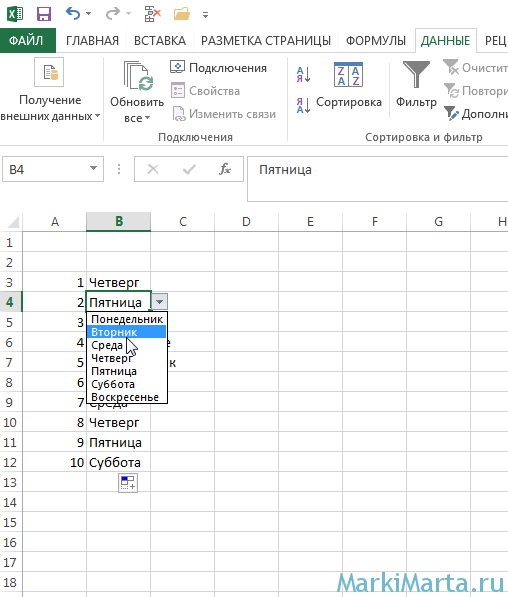Click the formula bar showing Пятница
The height and width of the screenshot is (597, 508).
point(377,179)
